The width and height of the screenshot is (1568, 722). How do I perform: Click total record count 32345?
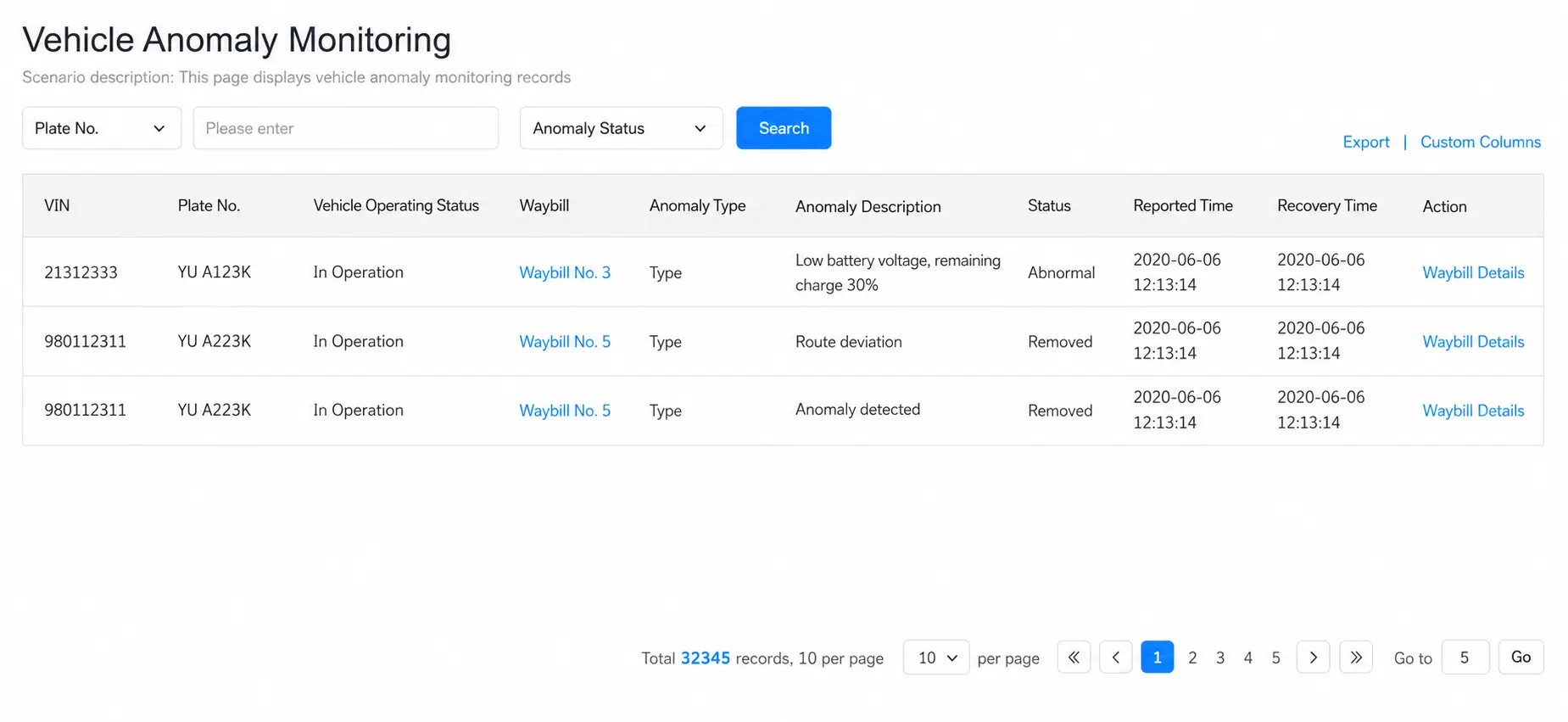706,658
